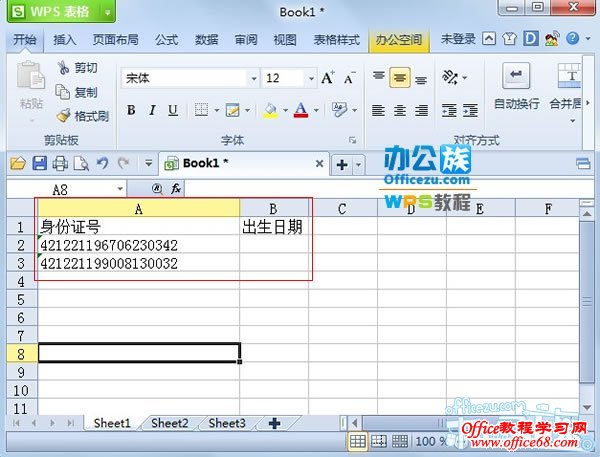
Task: Click the fx insert function icon
Action: (x=176, y=189)
